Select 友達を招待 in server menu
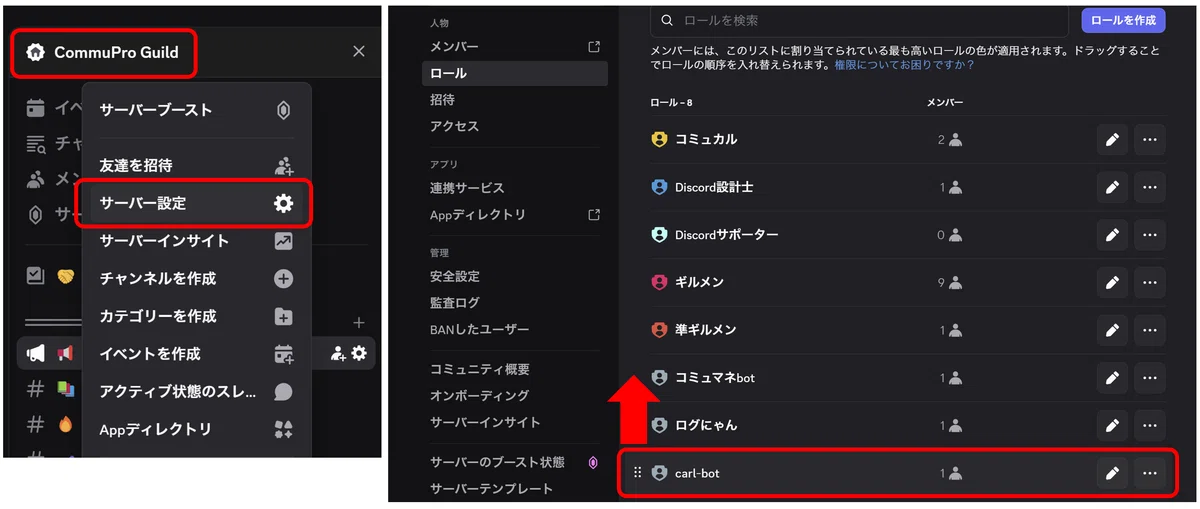Screen dimensions: 1200x509 coord(197,165)
